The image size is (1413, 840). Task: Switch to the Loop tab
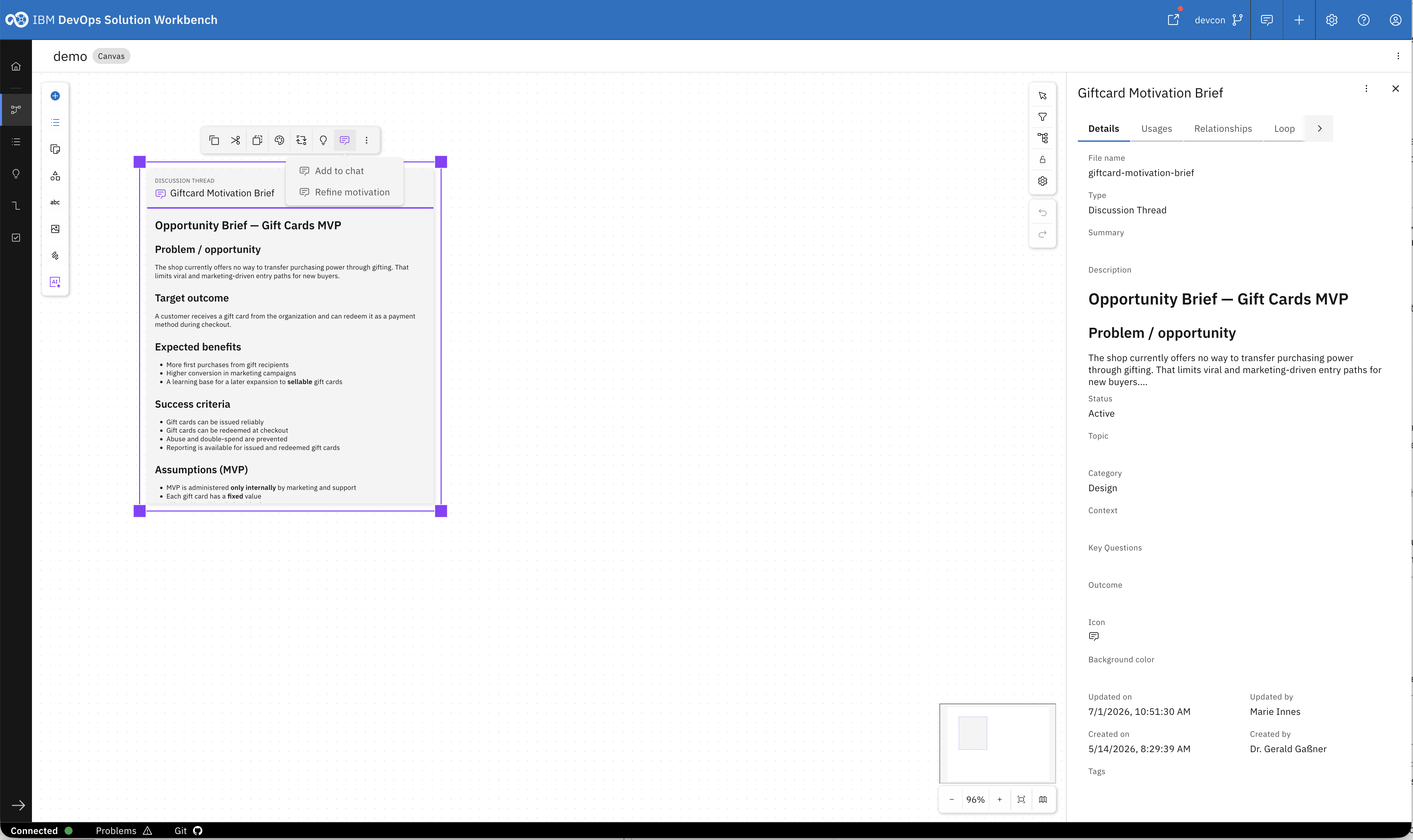pyautogui.click(x=1284, y=128)
